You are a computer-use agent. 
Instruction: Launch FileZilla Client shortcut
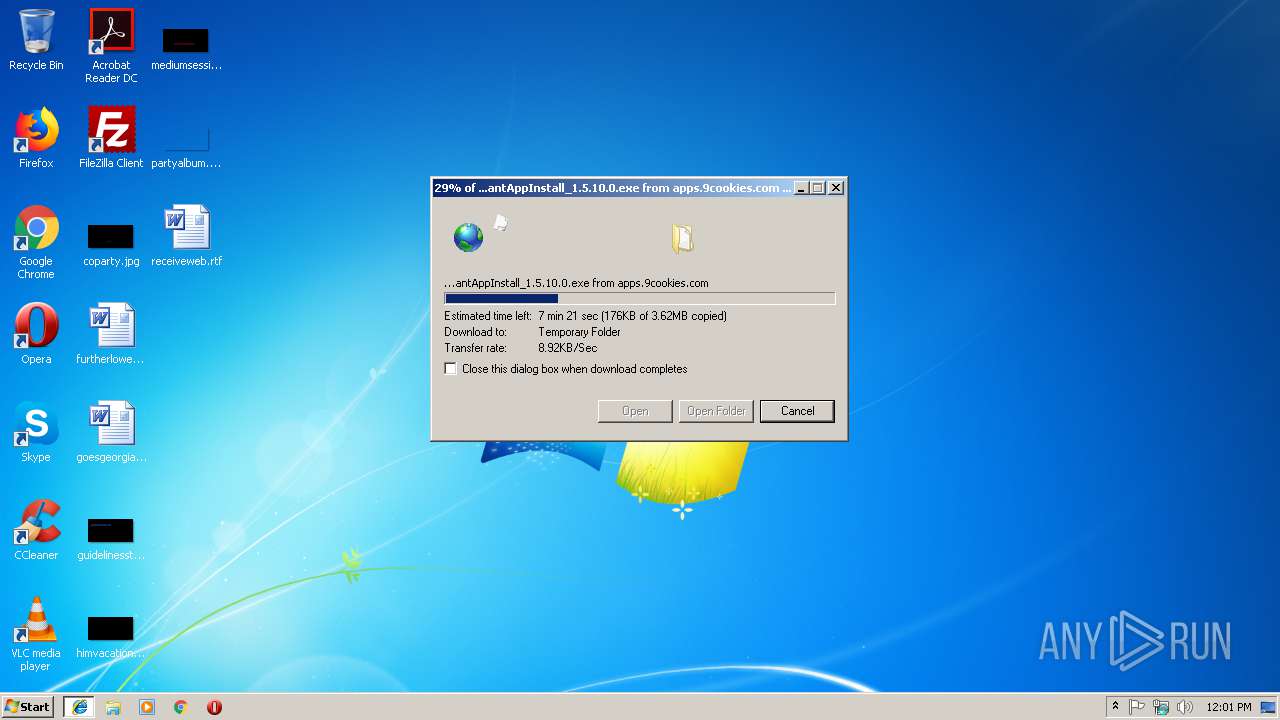111,138
